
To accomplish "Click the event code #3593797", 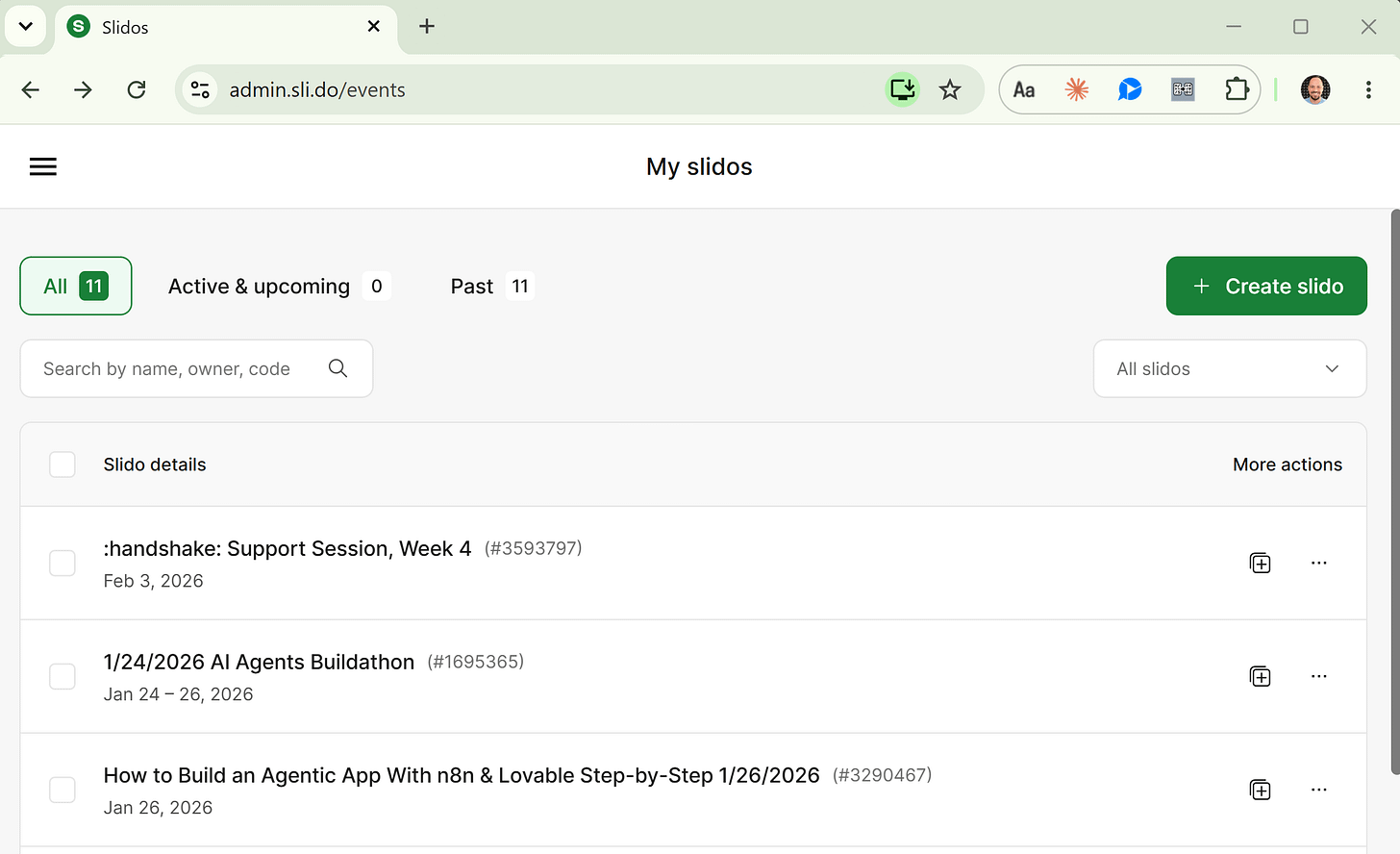I will click(x=534, y=548).
